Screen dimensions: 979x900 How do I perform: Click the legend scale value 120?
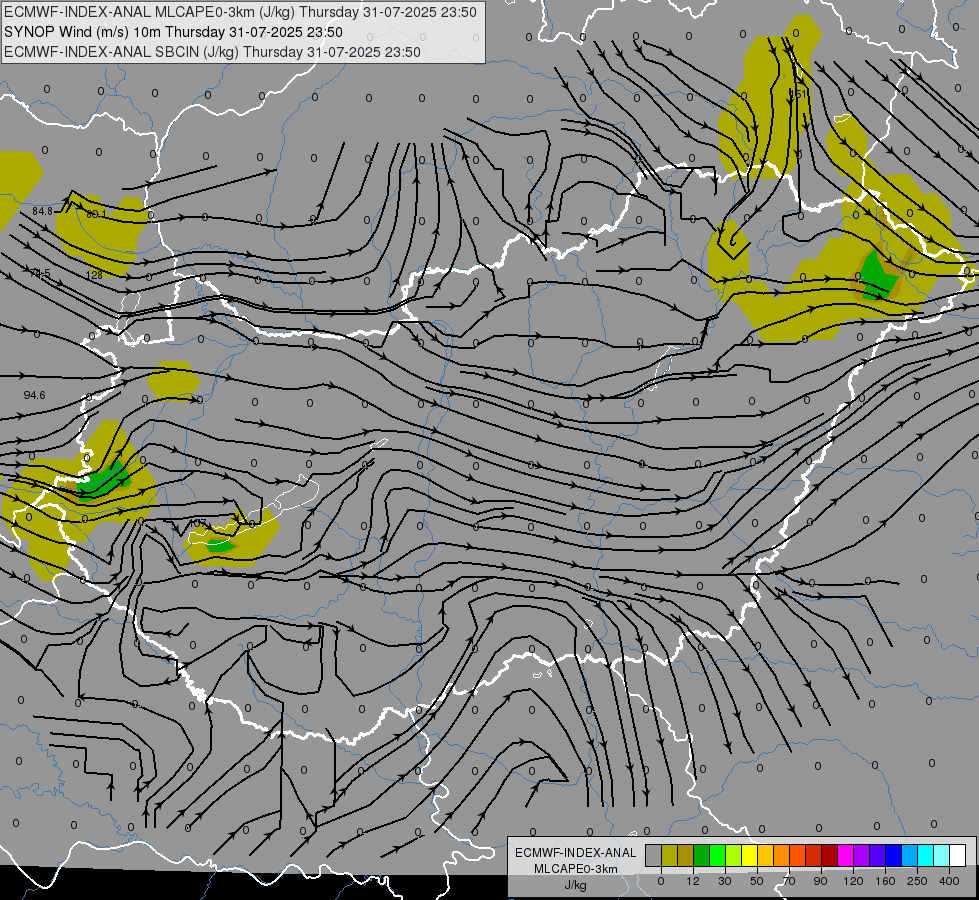854,881
